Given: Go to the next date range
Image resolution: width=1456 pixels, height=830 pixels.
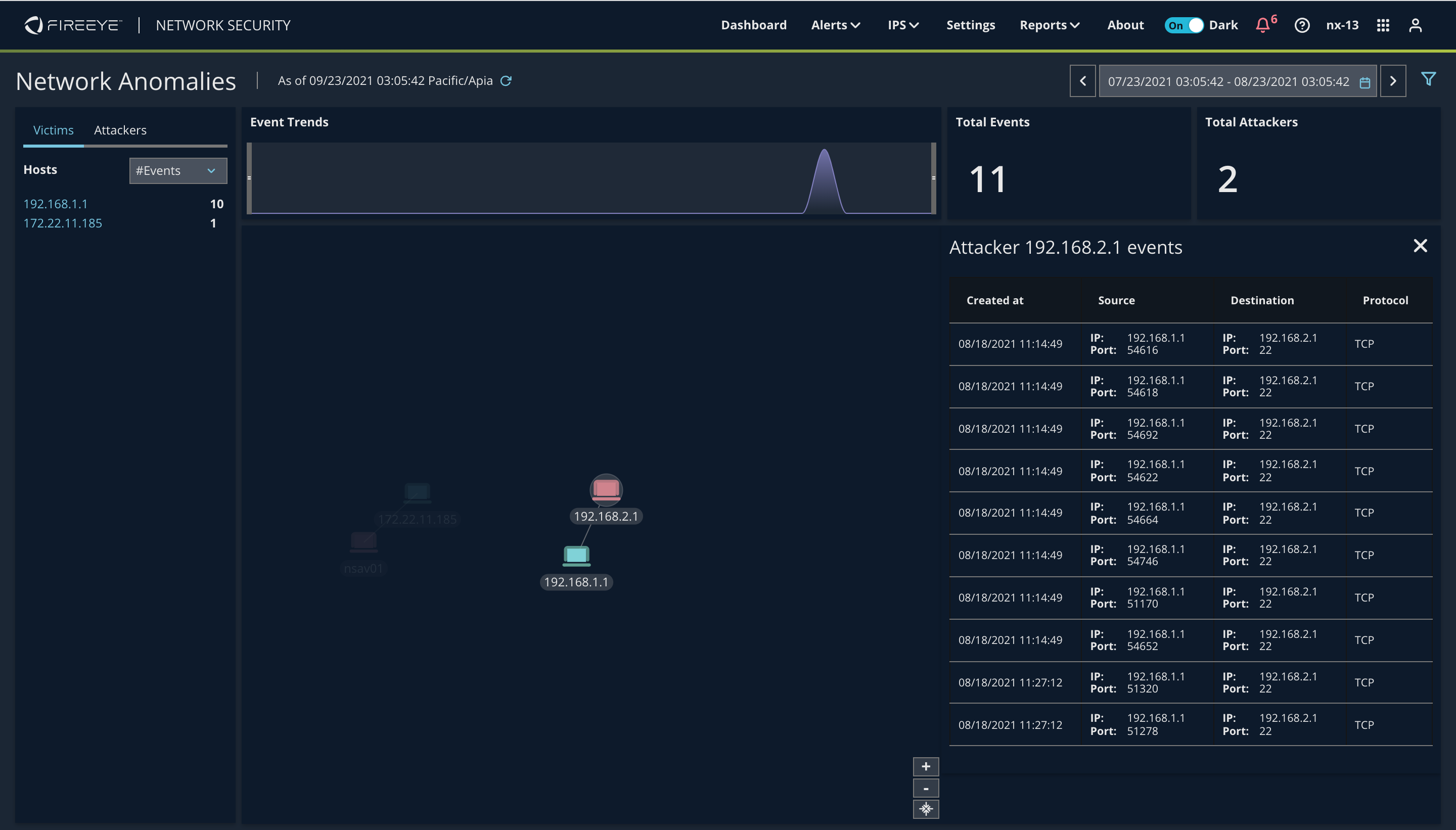Looking at the screenshot, I should point(1393,81).
